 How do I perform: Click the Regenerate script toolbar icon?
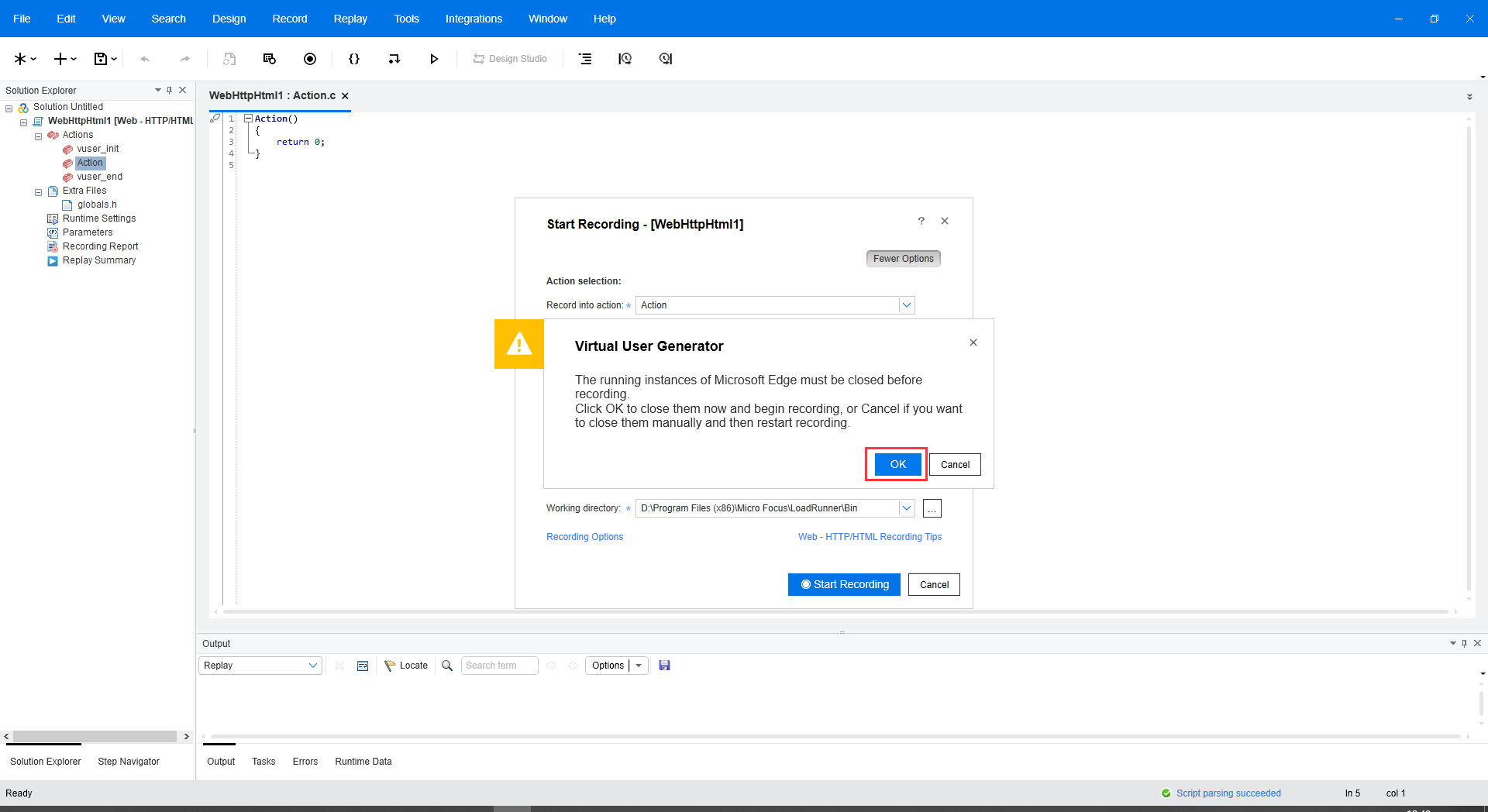(229, 59)
